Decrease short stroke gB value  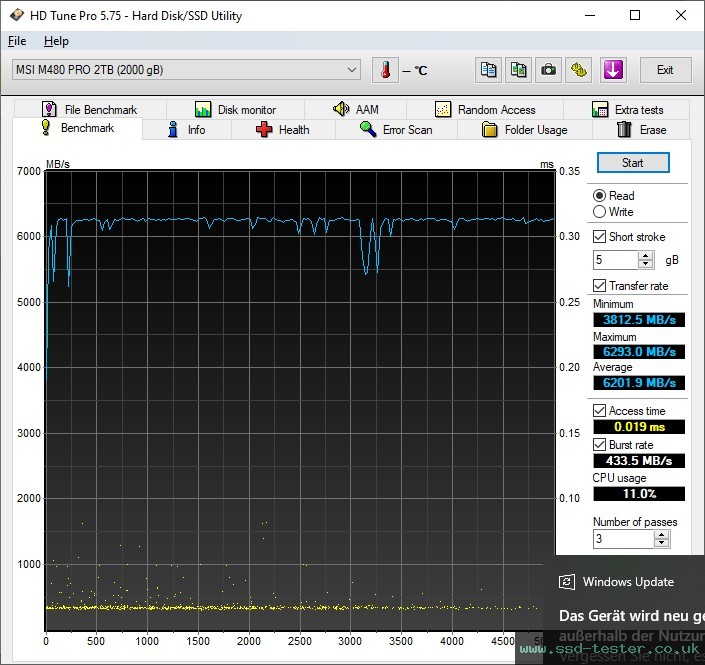click(646, 264)
